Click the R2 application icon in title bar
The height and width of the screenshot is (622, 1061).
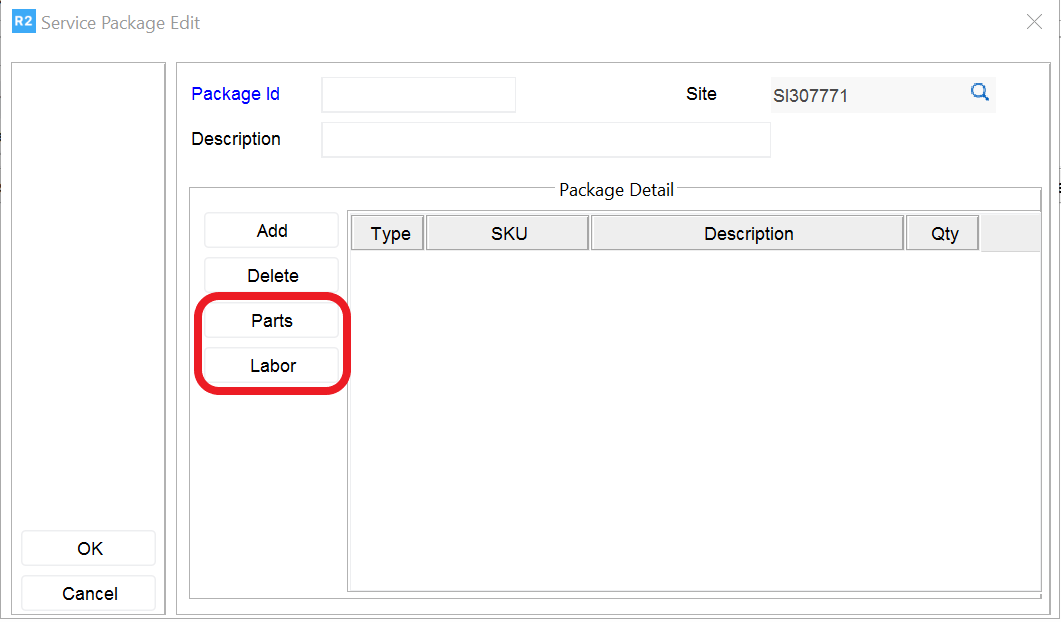pyautogui.click(x=23, y=21)
